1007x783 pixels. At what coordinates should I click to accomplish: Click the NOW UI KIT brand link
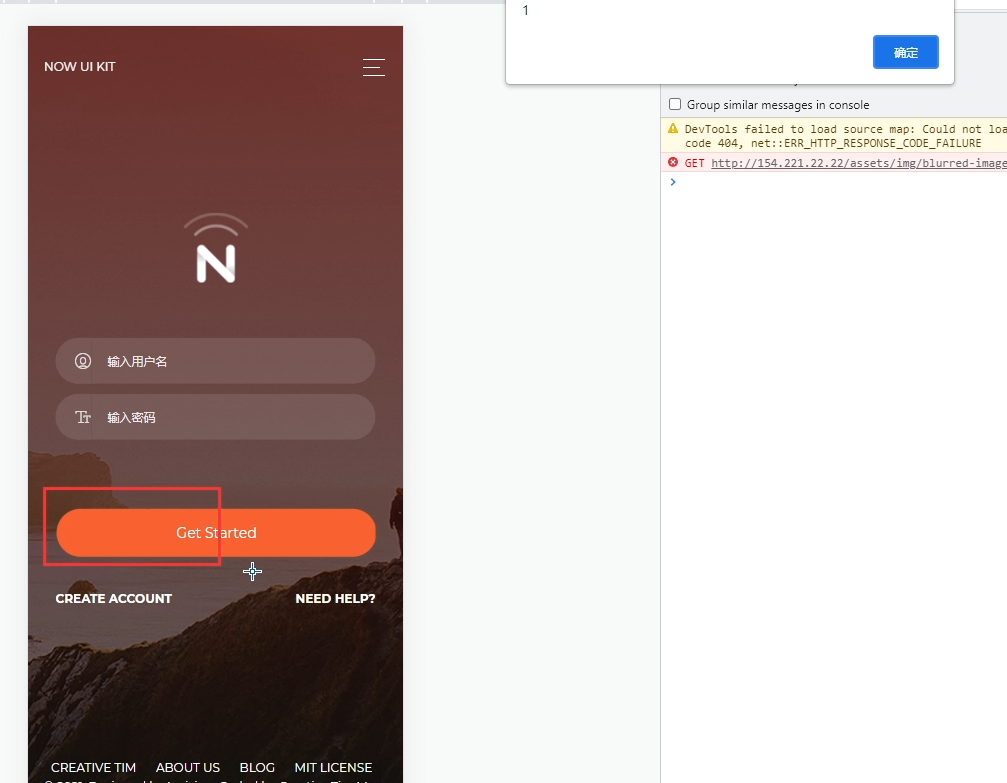pos(80,67)
